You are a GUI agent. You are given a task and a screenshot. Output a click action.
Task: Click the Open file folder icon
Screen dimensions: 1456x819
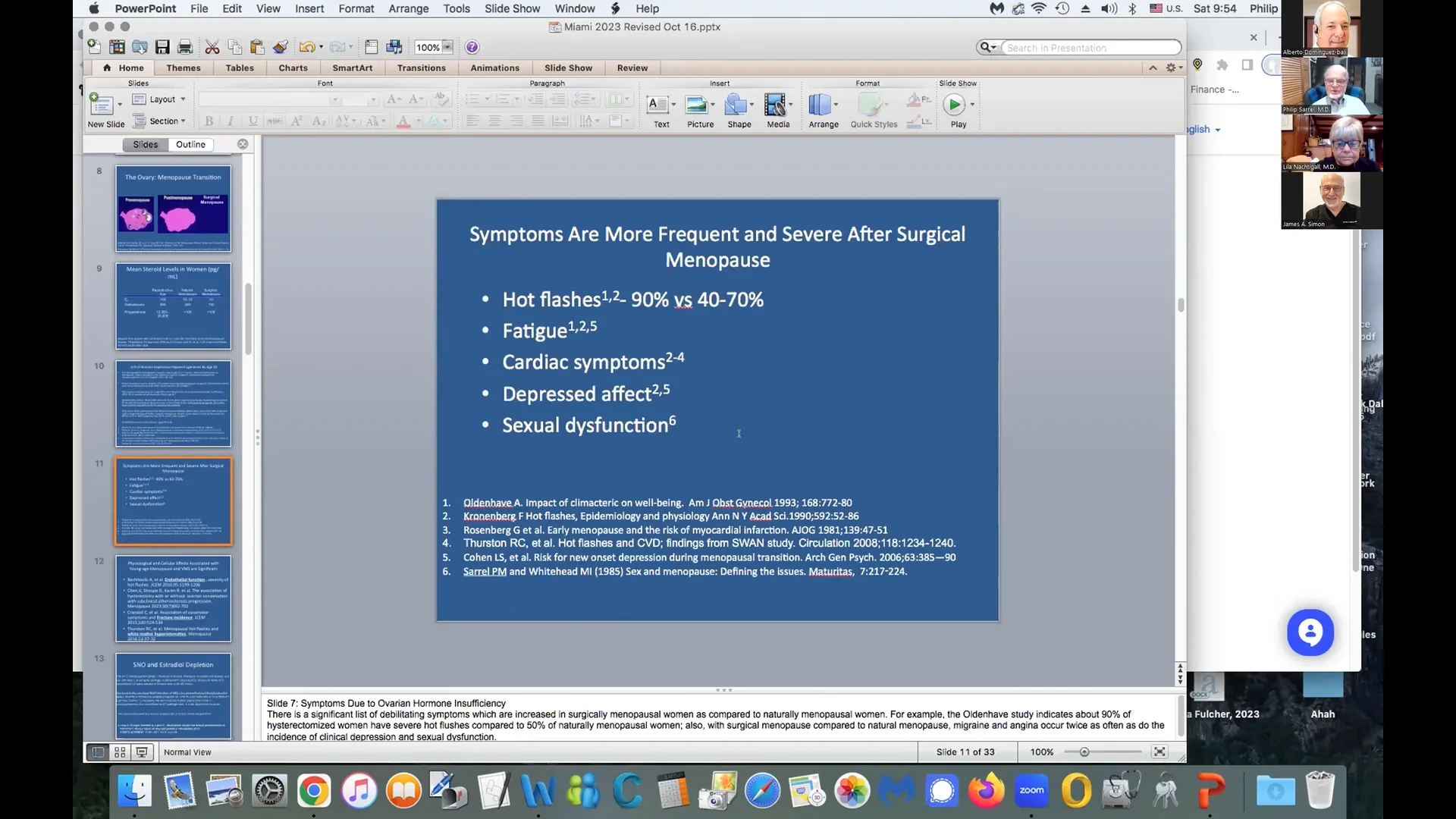coord(140,47)
